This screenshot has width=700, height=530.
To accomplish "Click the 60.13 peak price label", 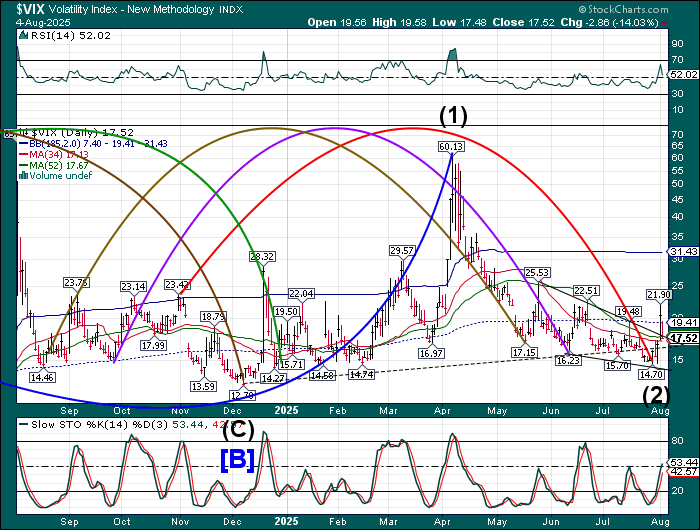I will pyautogui.click(x=452, y=146).
